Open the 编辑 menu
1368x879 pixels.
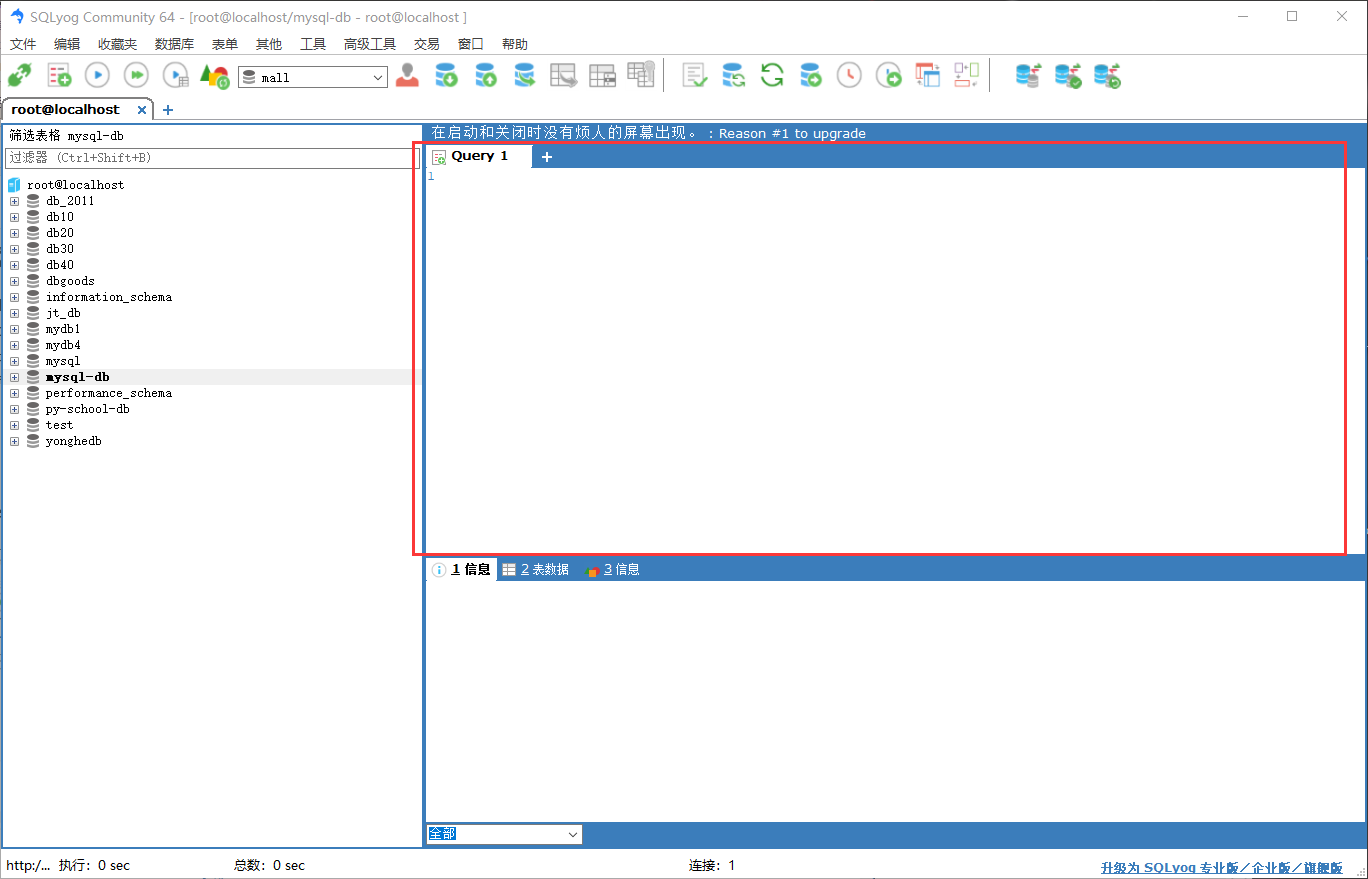coord(67,44)
